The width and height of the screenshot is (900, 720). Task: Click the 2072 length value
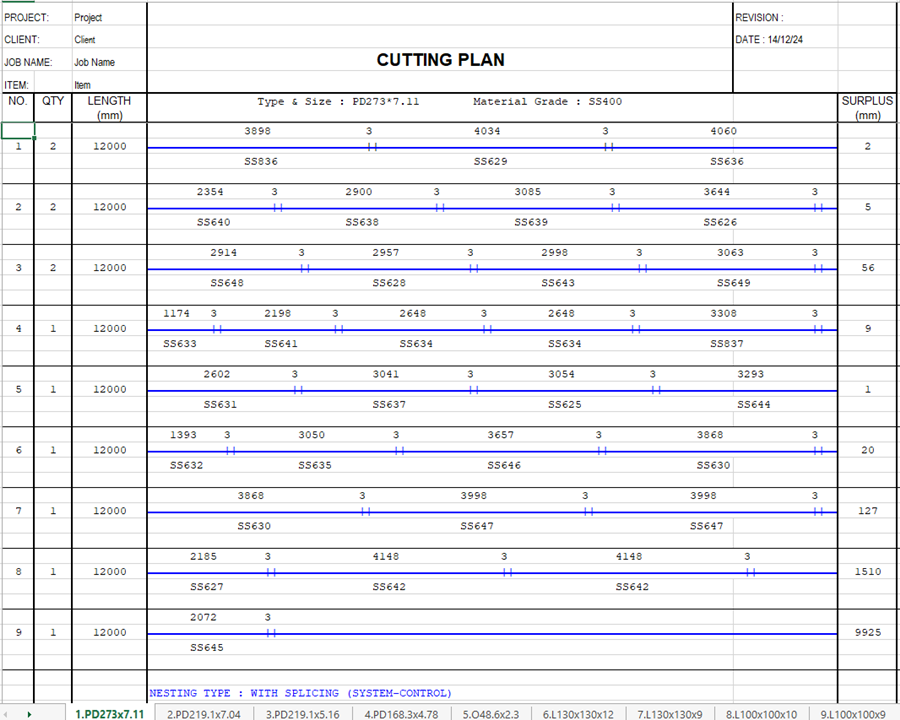(203, 617)
